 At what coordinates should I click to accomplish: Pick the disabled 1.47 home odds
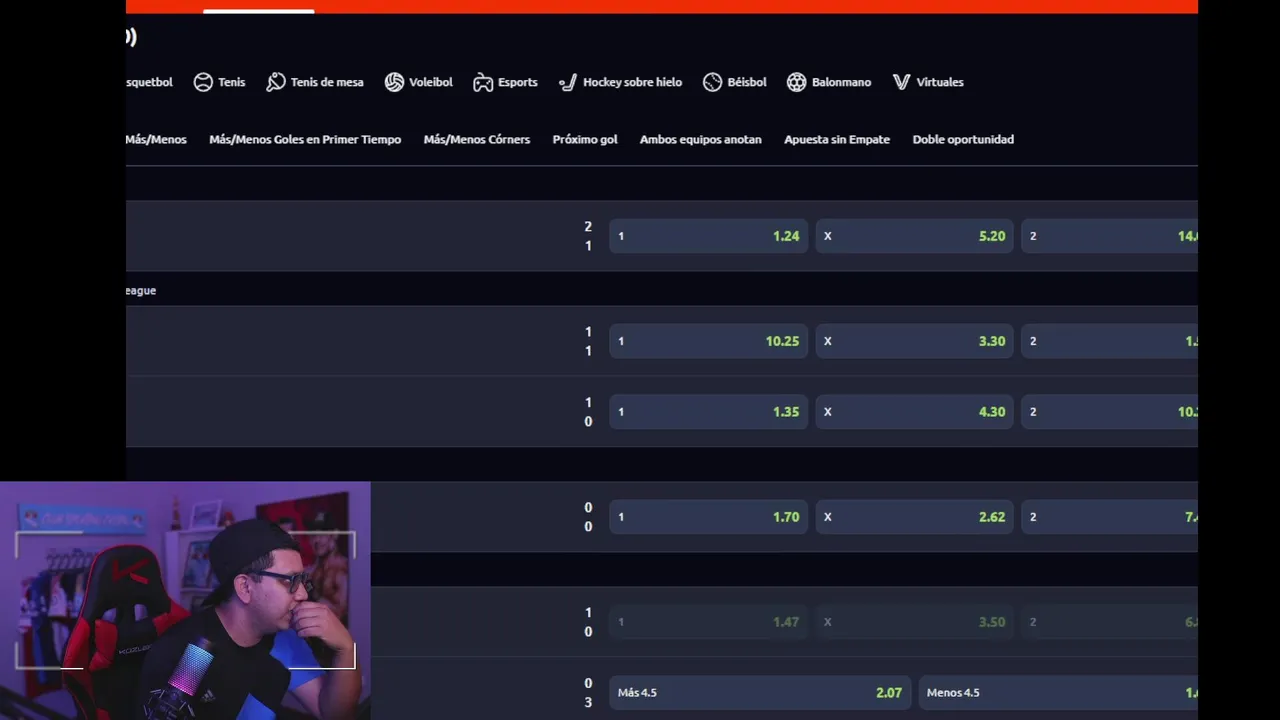(x=708, y=622)
